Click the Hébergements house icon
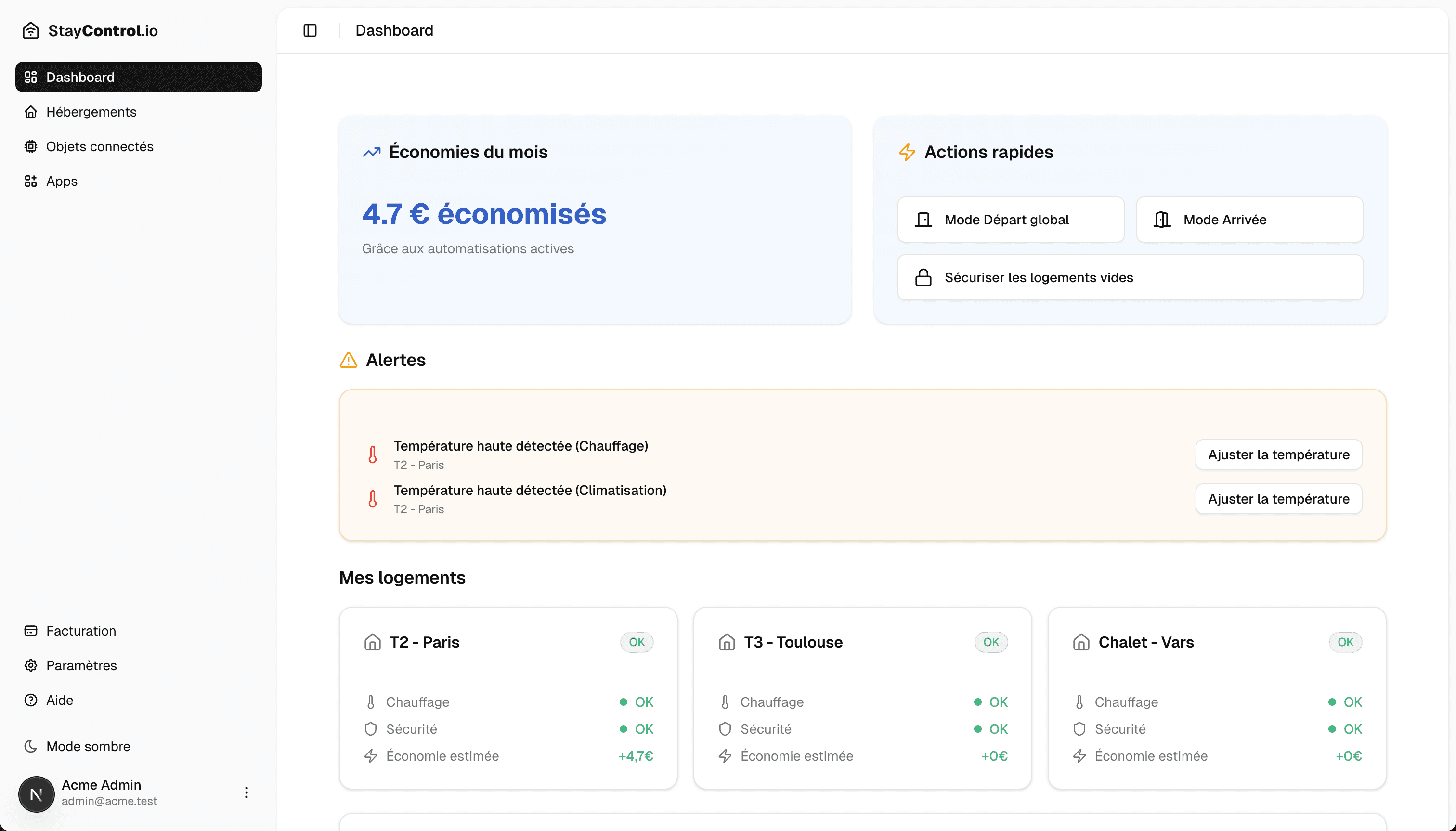1456x831 pixels. (x=31, y=112)
